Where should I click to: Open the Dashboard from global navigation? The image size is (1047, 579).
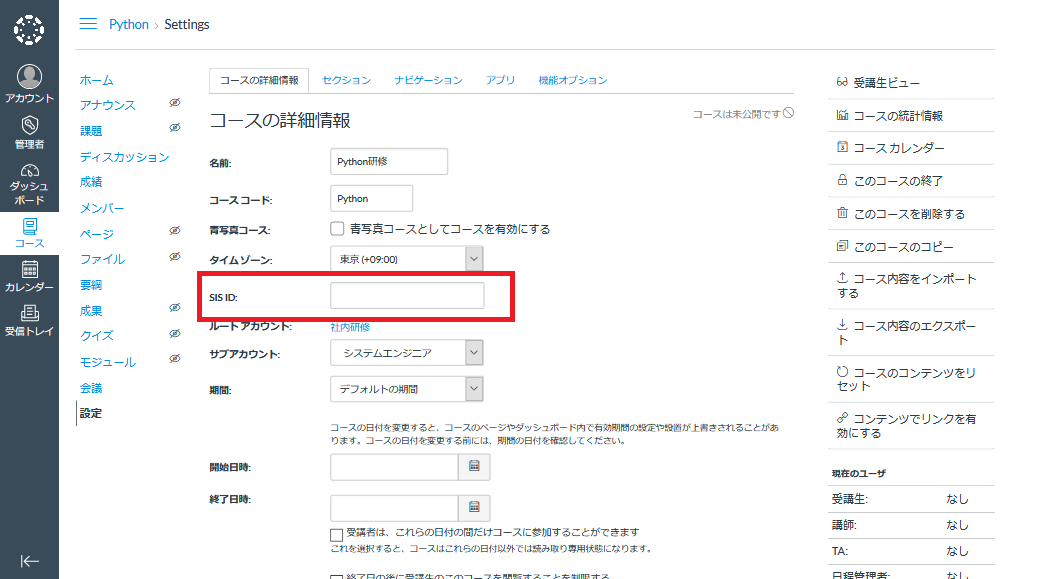[29, 183]
